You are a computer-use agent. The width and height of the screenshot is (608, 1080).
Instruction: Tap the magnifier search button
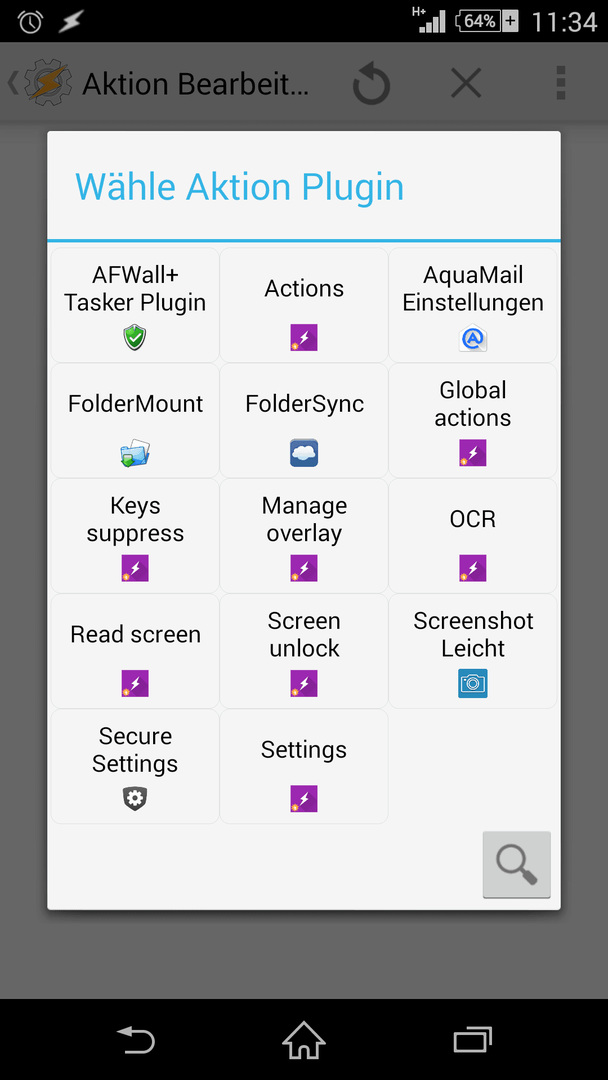click(x=516, y=864)
